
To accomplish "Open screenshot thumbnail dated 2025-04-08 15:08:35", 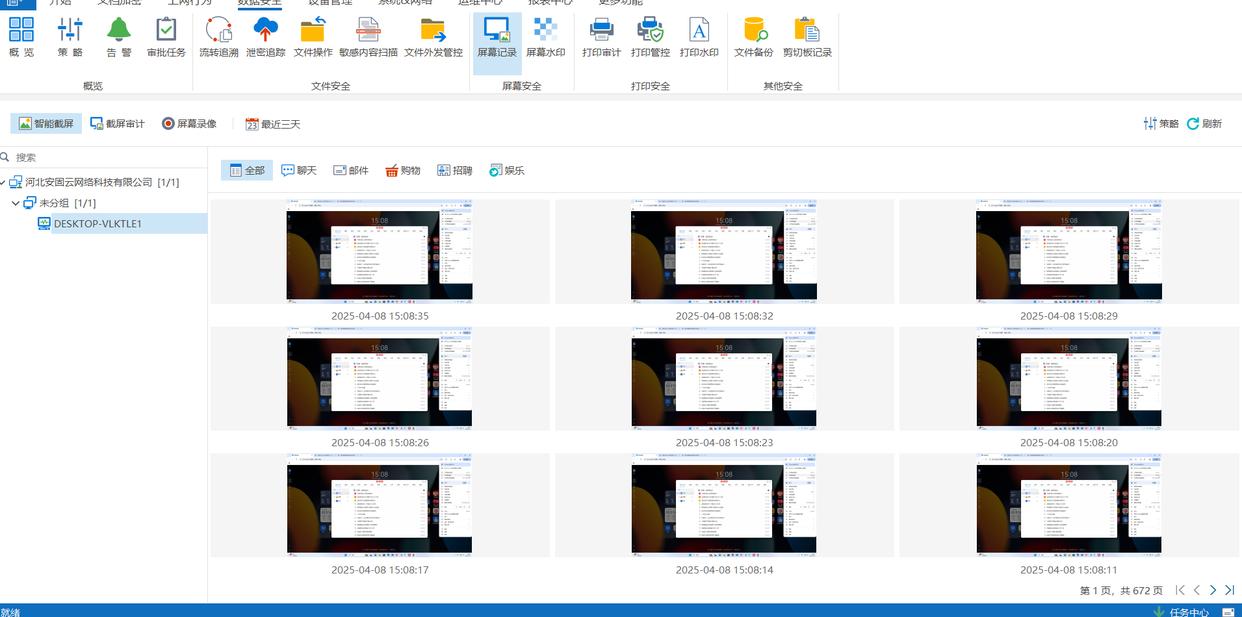I will click(379, 251).
